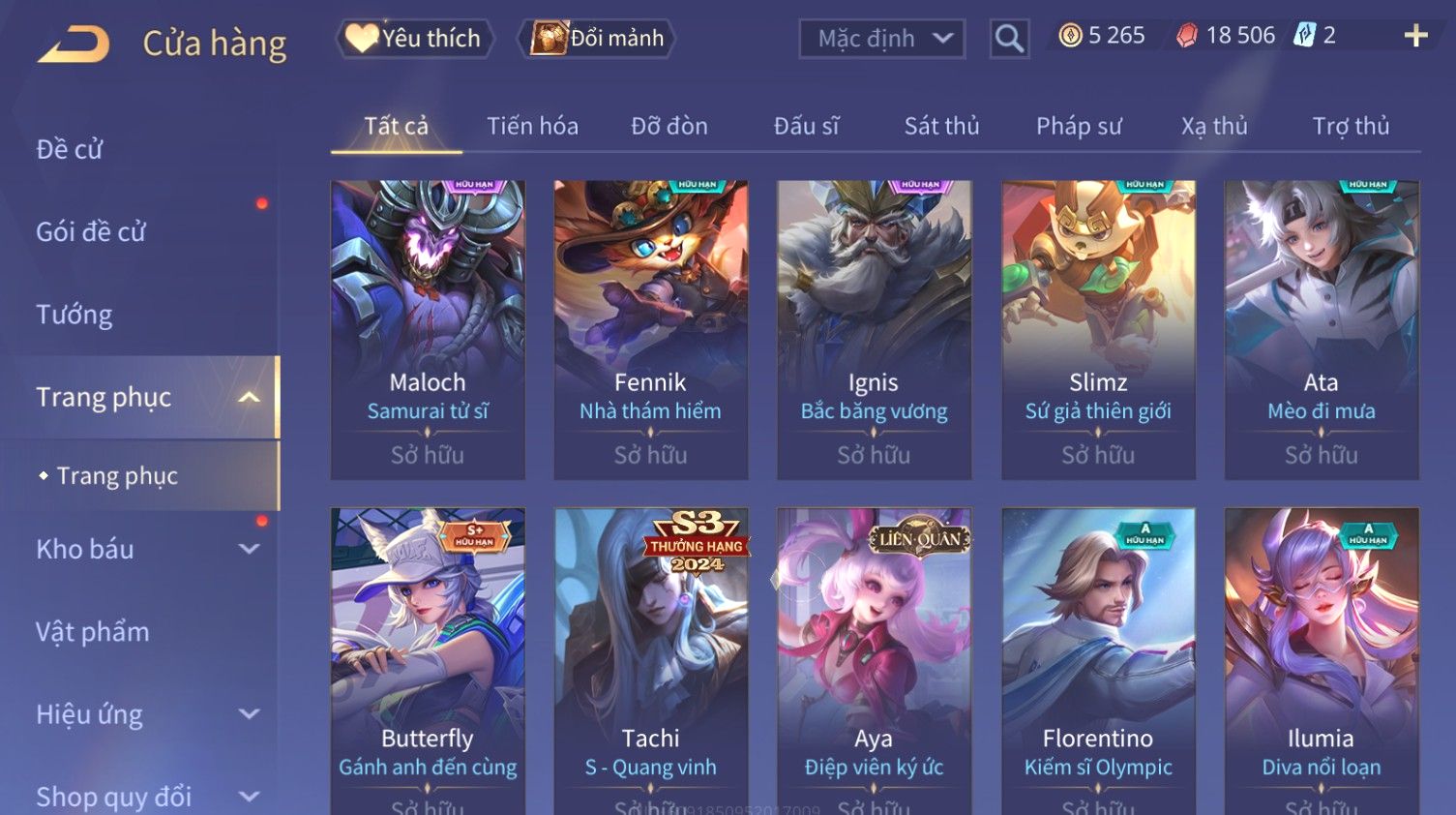The height and width of the screenshot is (815, 1456).
Task: Switch to the Tiến hóa tab
Action: (532, 126)
